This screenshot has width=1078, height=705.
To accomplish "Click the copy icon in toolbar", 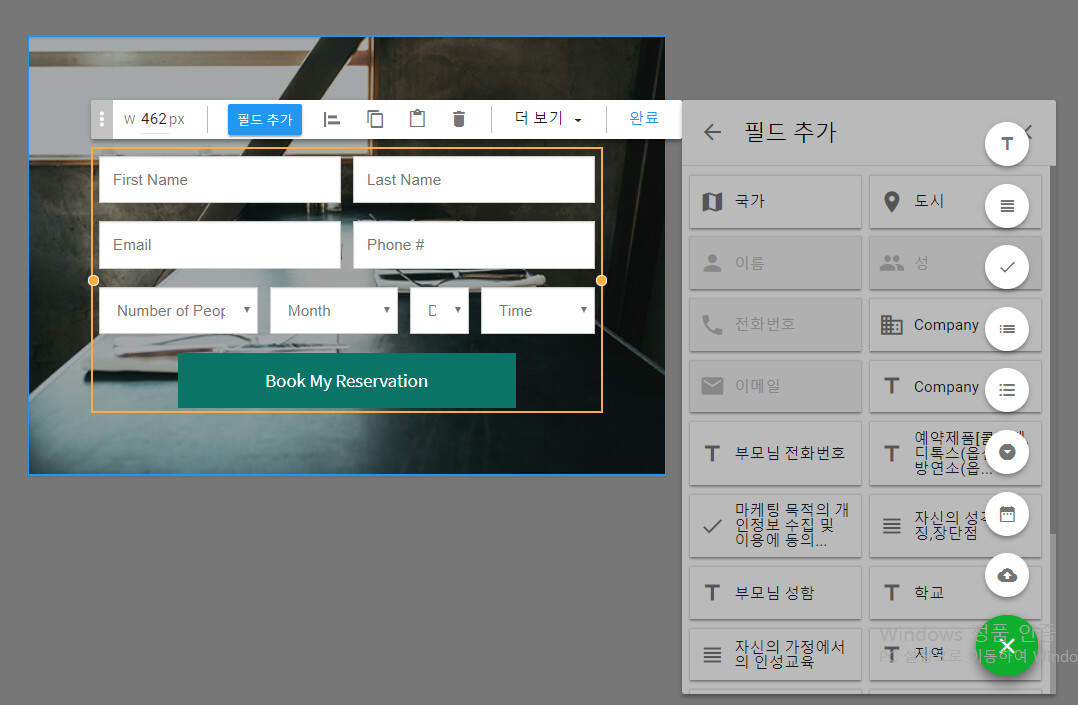I will [x=375, y=119].
